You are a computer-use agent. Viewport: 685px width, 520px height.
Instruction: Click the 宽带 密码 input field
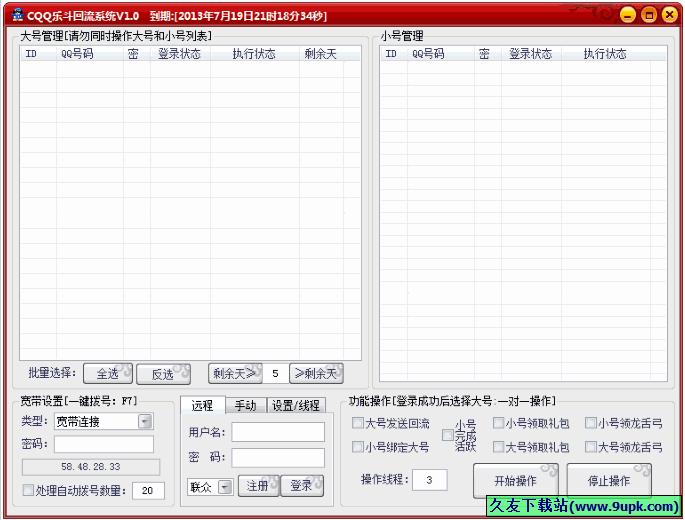pyautogui.click(x=104, y=444)
